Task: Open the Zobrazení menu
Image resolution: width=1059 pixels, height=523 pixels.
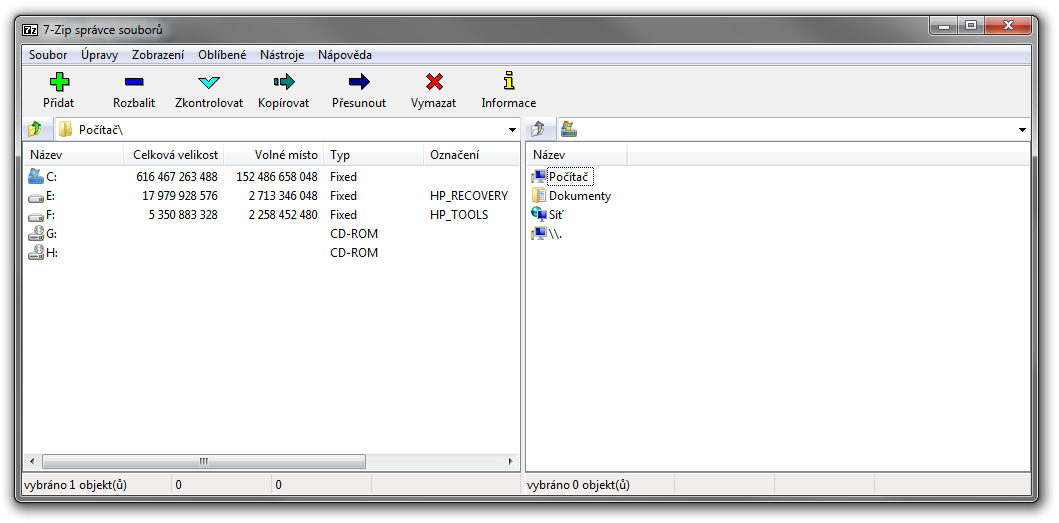Action: (158, 55)
